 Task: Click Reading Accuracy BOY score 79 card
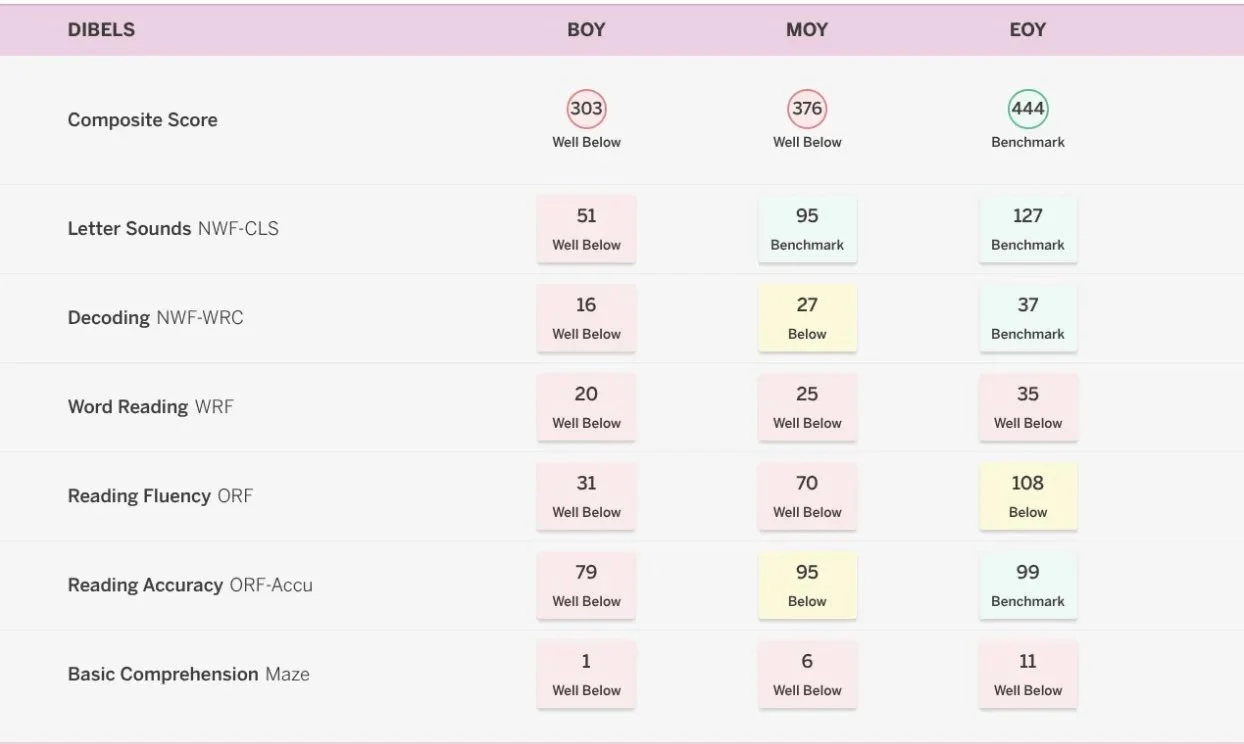[x=586, y=585]
